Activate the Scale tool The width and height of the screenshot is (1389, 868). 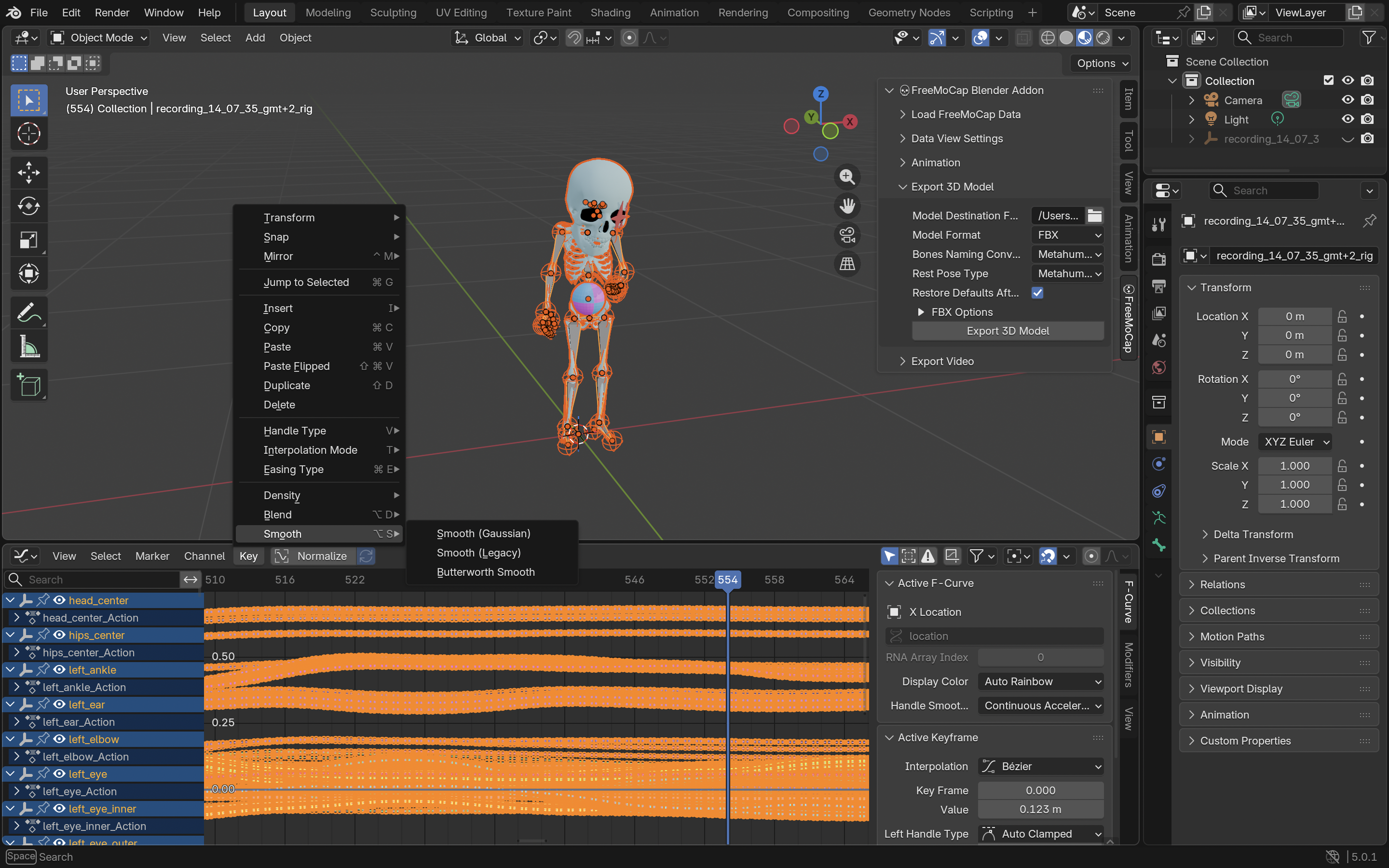pos(29,240)
